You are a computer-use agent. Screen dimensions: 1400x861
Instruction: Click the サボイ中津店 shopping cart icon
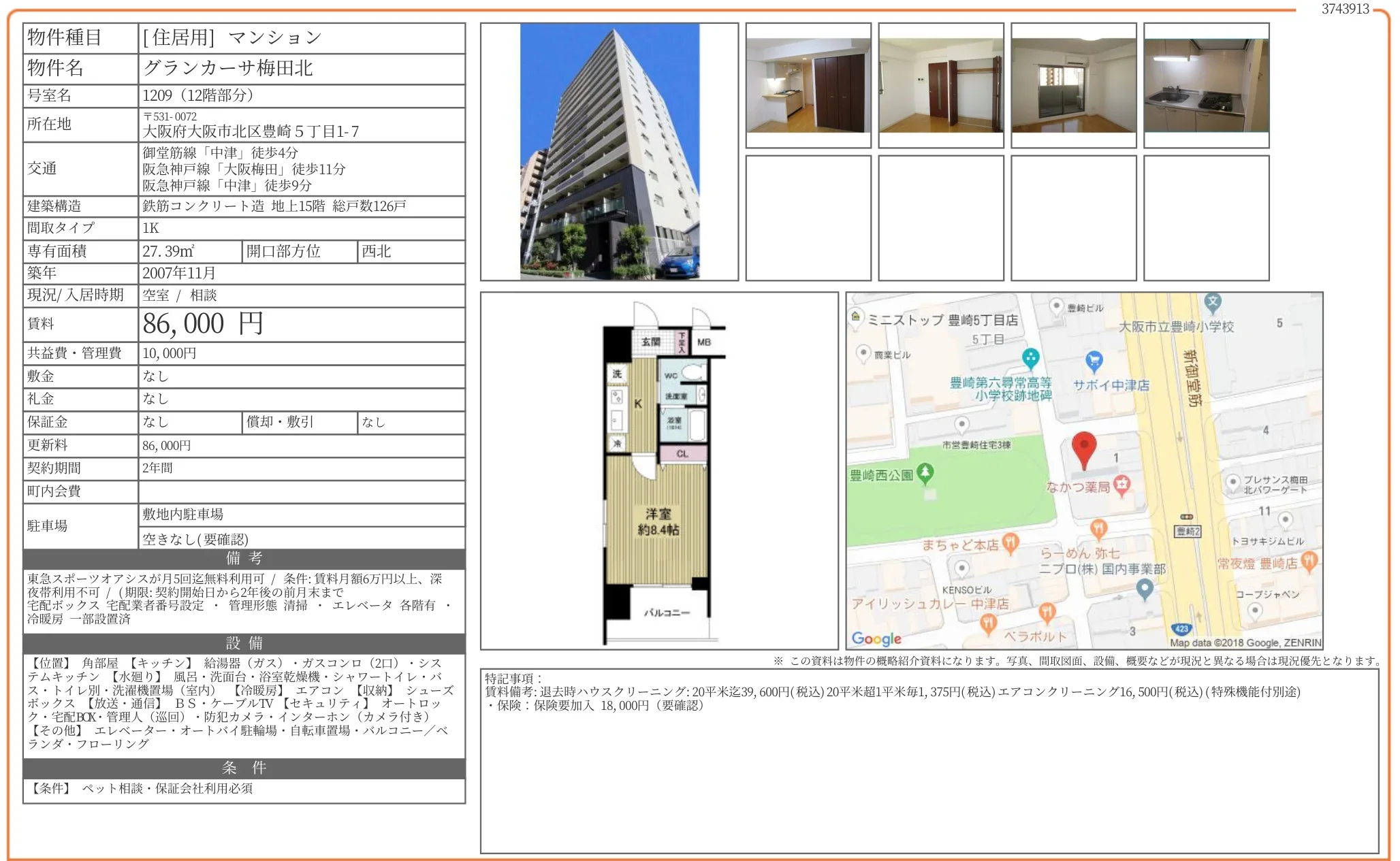click(1094, 360)
